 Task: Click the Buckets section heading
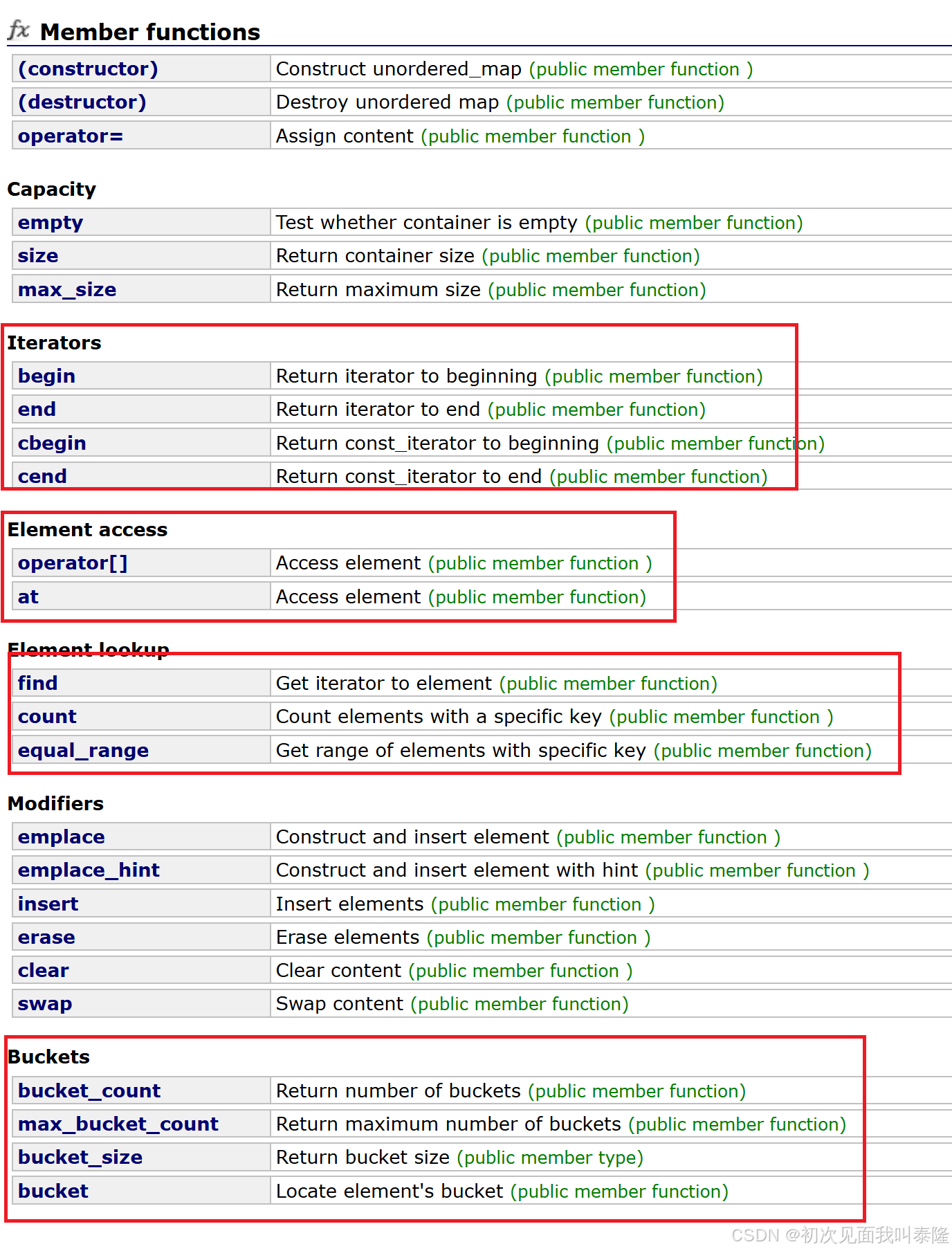pos(48,1057)
